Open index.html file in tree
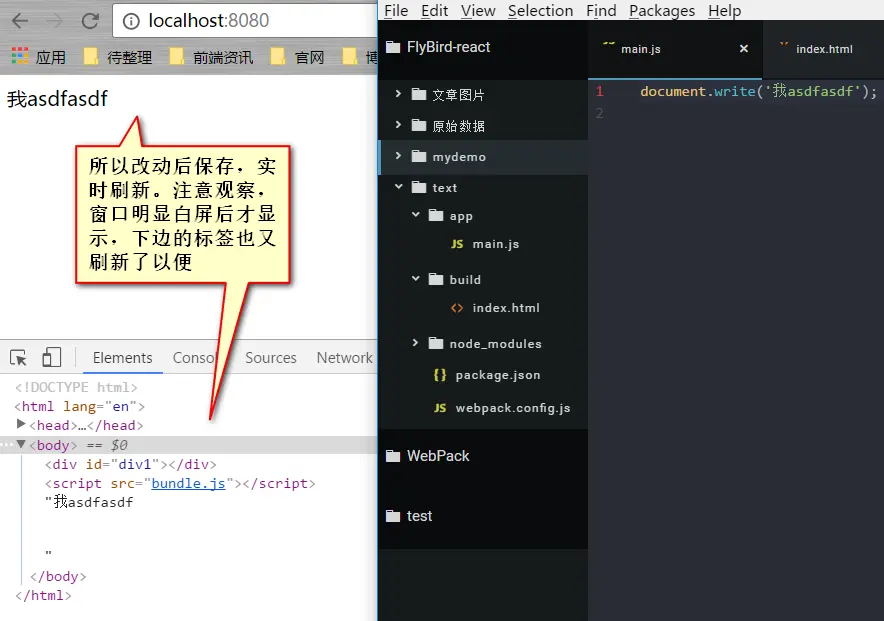The image size is (884, 621). click(506, 308)
